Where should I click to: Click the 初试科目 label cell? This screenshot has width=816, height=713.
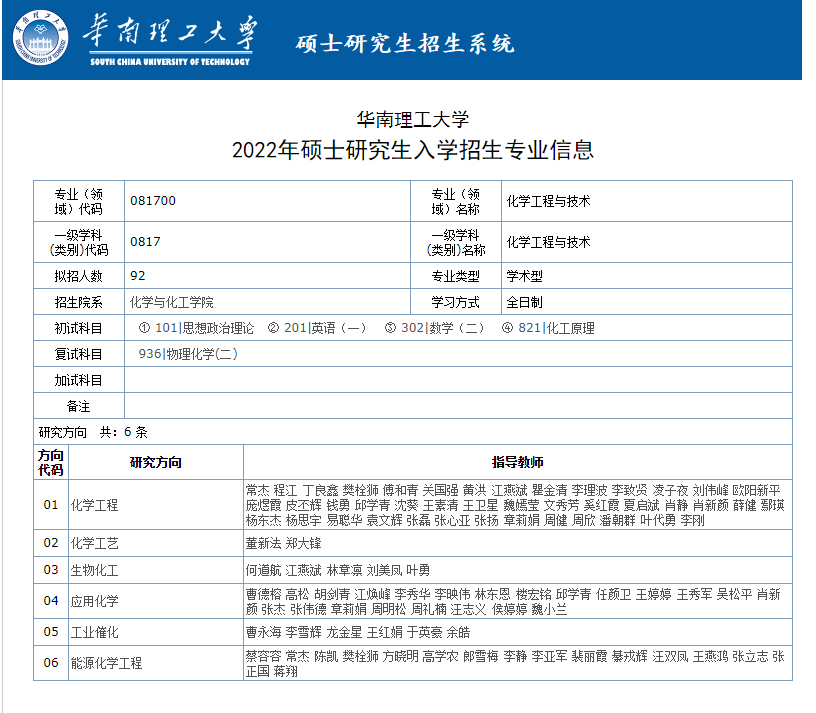coord(79,328)
